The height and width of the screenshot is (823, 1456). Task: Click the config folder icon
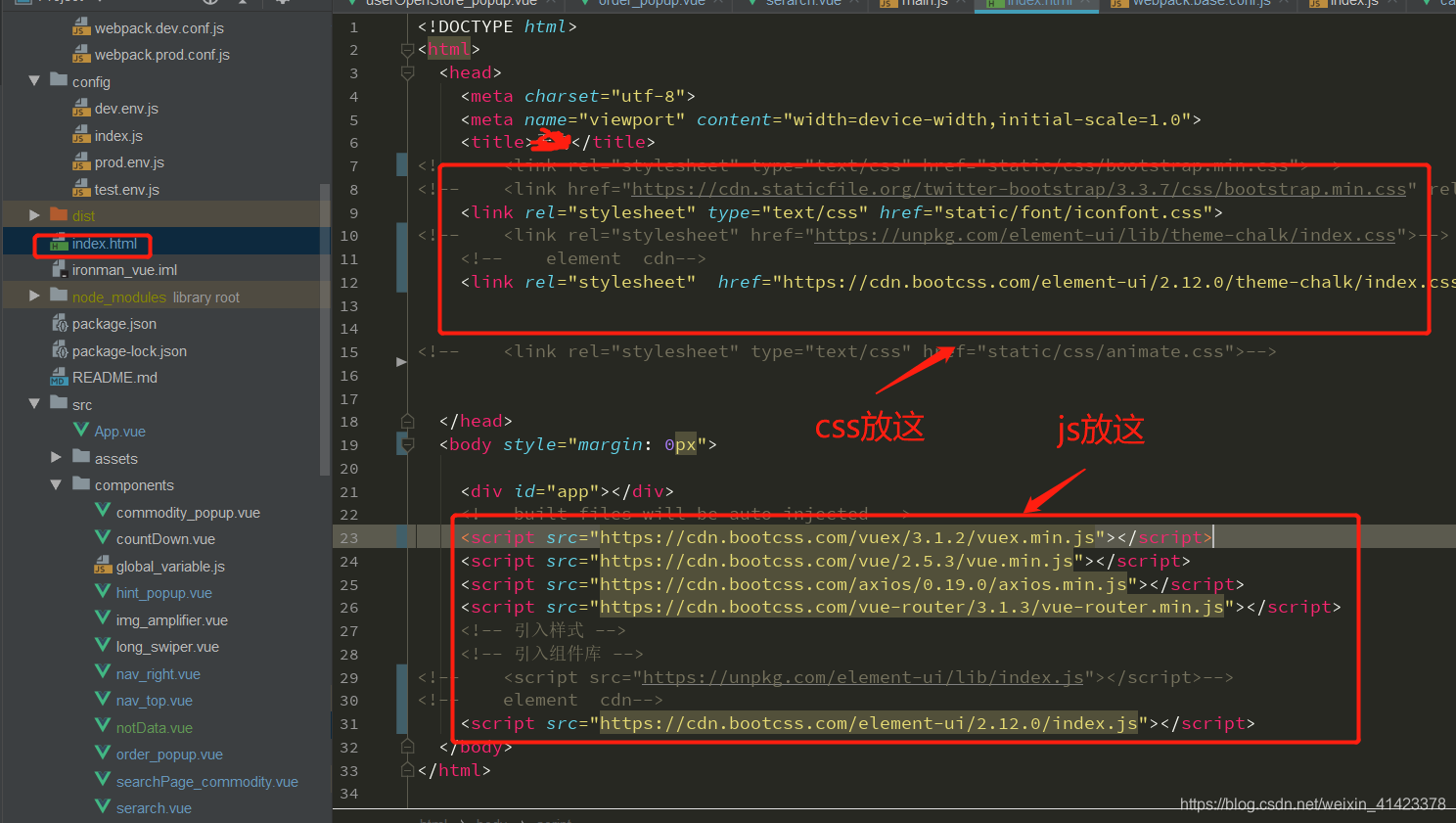coord(59,80)
